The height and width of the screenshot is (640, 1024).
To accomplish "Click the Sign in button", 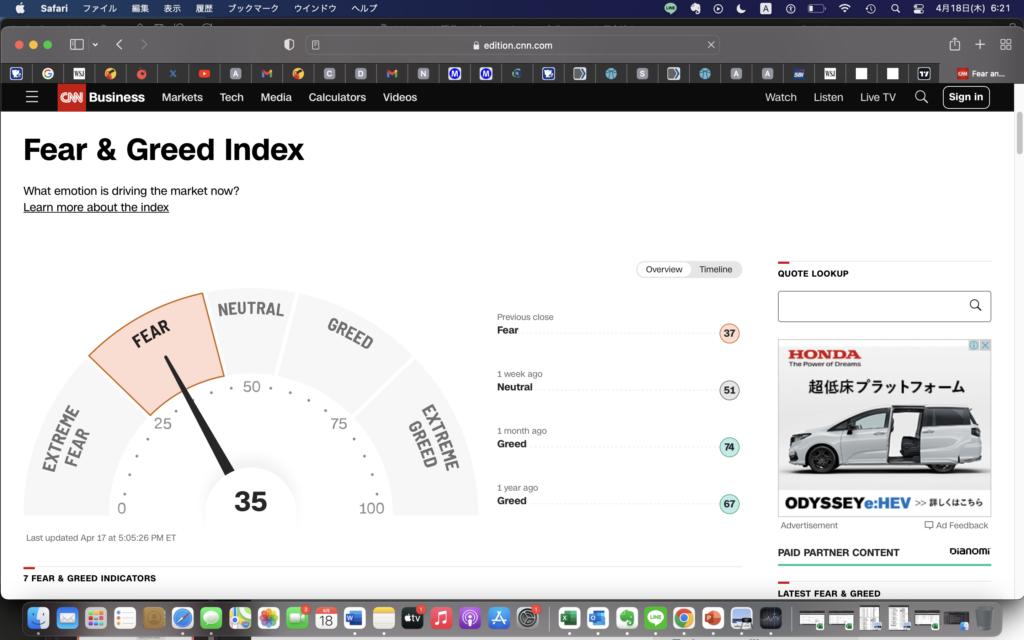I will (965, 97).
